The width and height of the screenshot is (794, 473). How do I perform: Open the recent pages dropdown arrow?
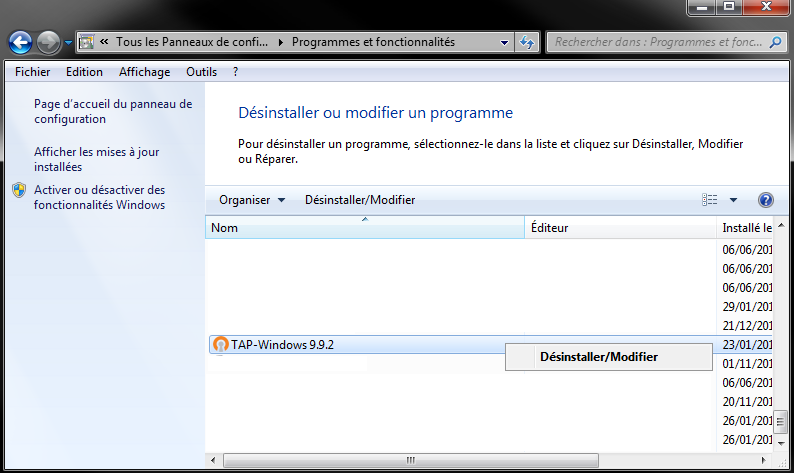click(x=68, y=43)
